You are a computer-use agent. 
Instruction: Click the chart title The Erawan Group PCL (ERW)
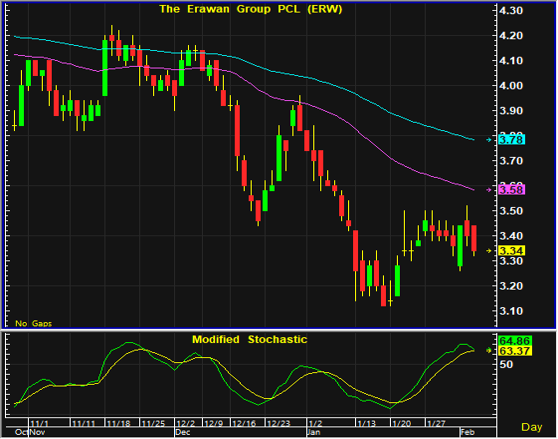pyautogui.click(x=251, y=9)
